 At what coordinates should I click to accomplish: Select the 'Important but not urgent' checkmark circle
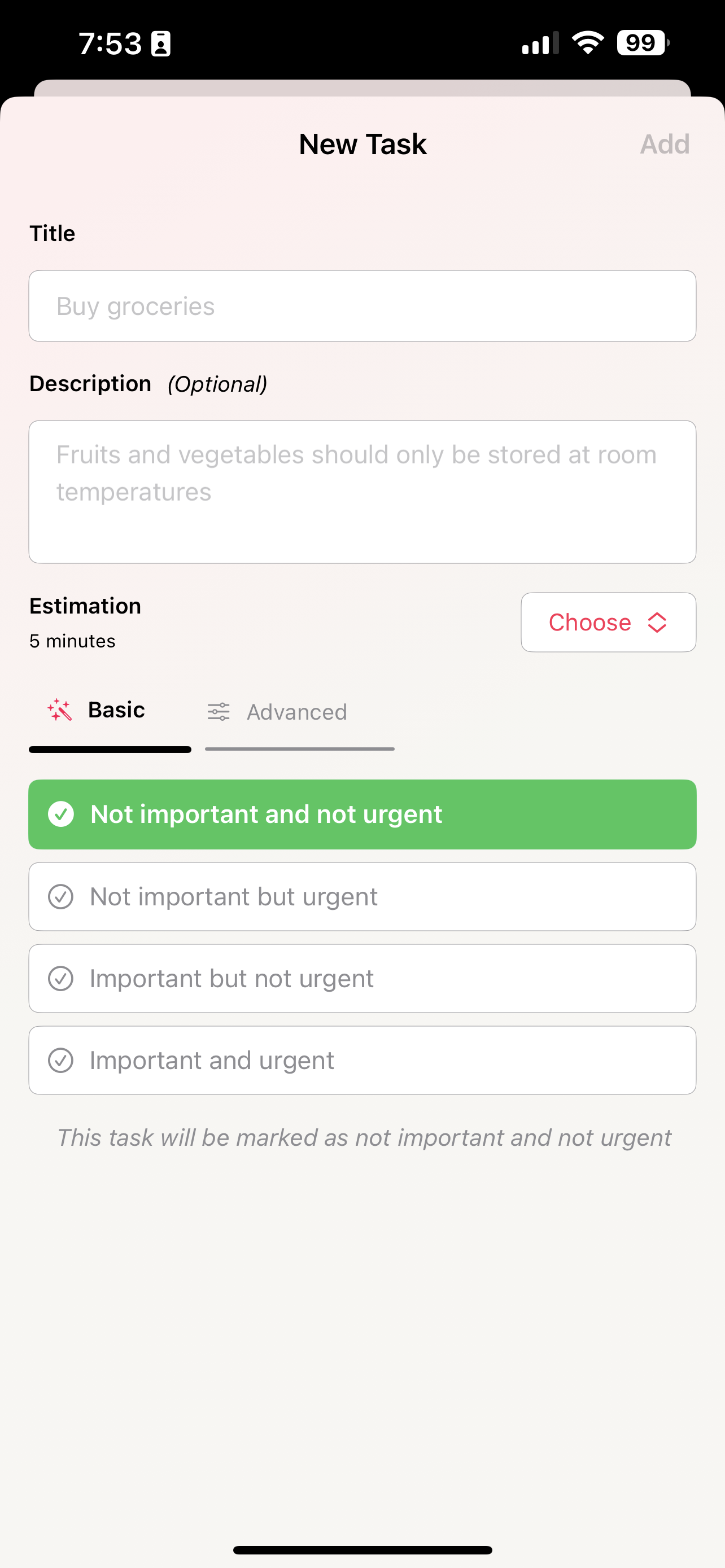[x=61, y=979]
